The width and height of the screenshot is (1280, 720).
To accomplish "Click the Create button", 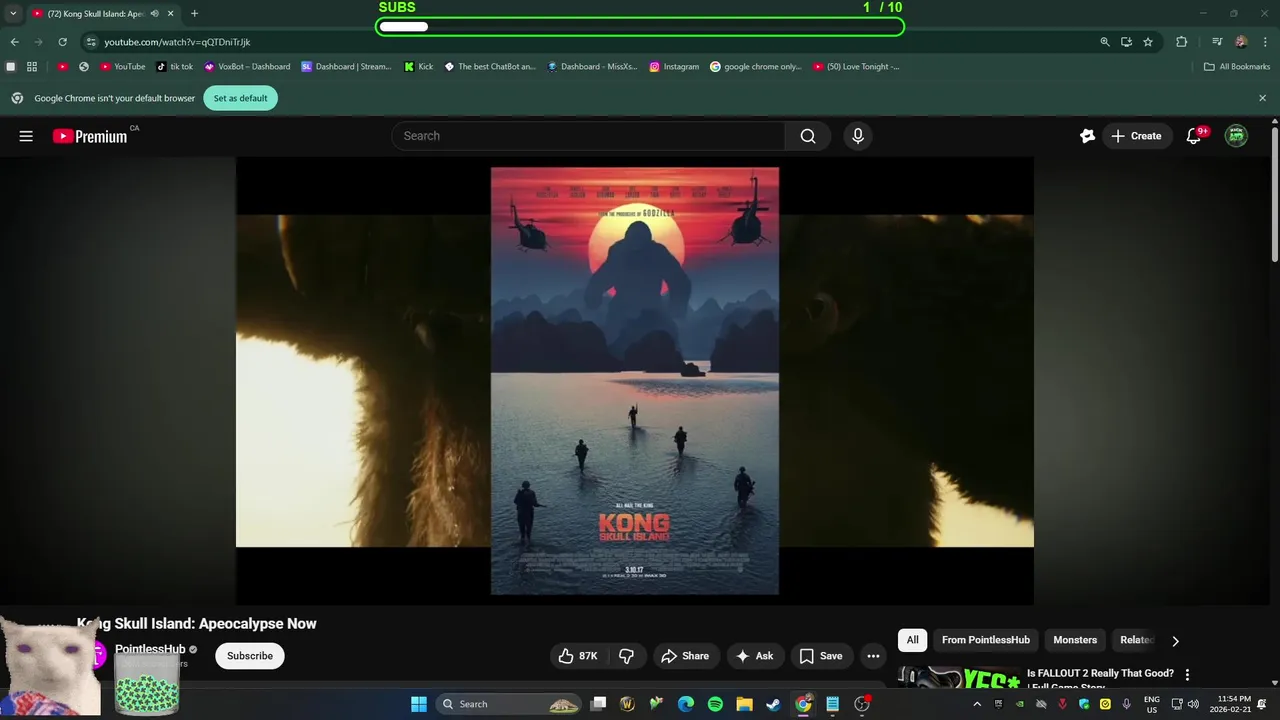I will tap(1135, 136).
